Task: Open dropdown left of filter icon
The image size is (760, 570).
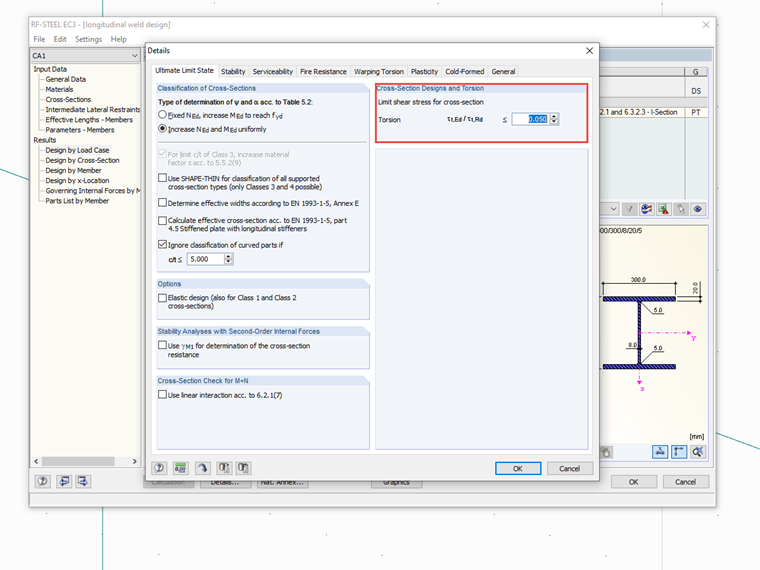Action: pos(613,209)
